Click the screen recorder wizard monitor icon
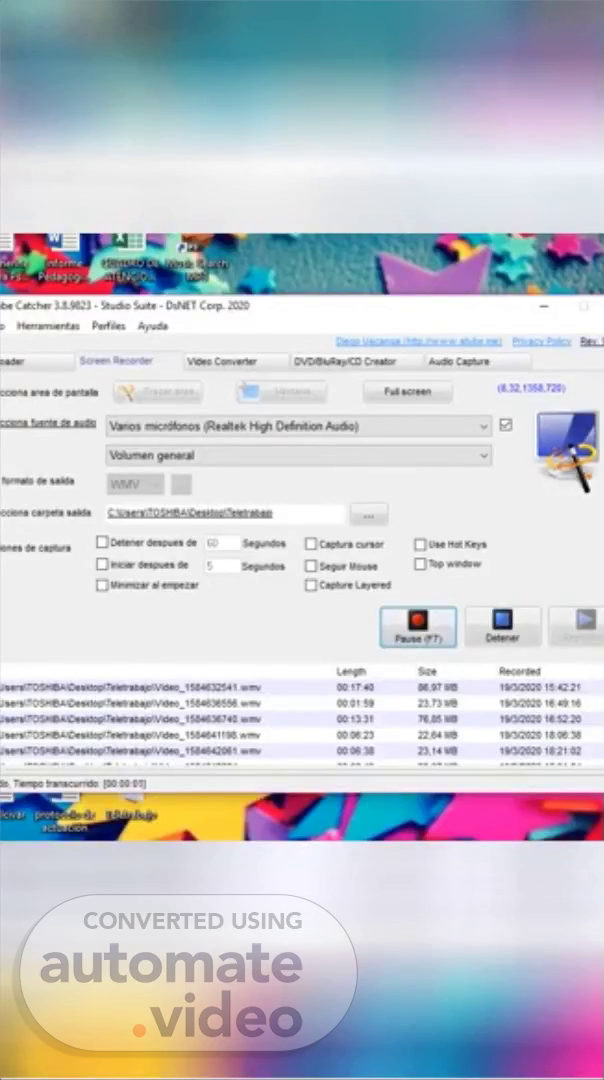604x1080 pixels. pyautogui.click(x=566, y=447)
